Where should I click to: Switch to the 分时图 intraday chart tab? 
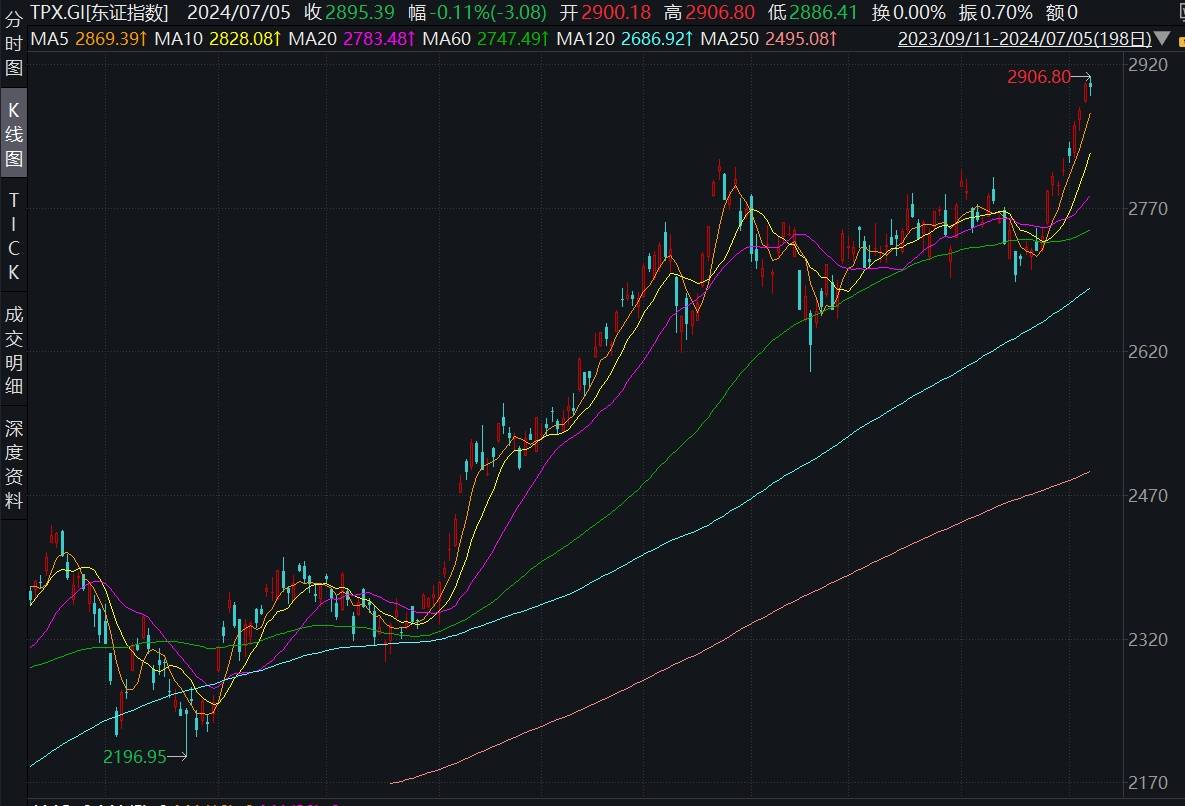14,44
